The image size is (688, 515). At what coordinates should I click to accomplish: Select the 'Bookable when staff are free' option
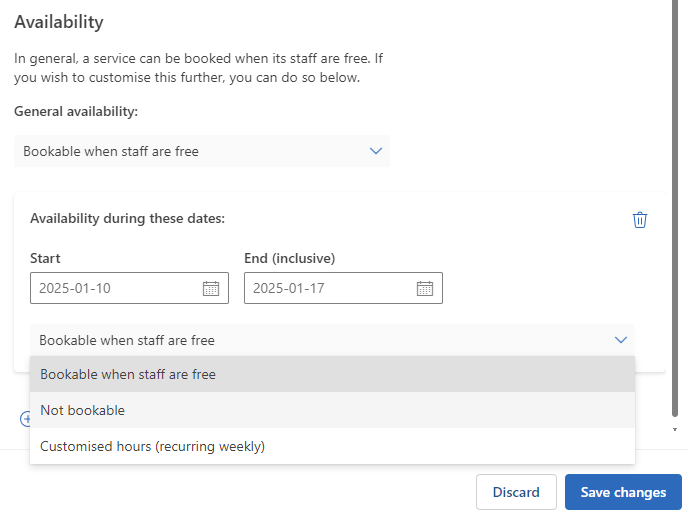(x=128, y=375)
